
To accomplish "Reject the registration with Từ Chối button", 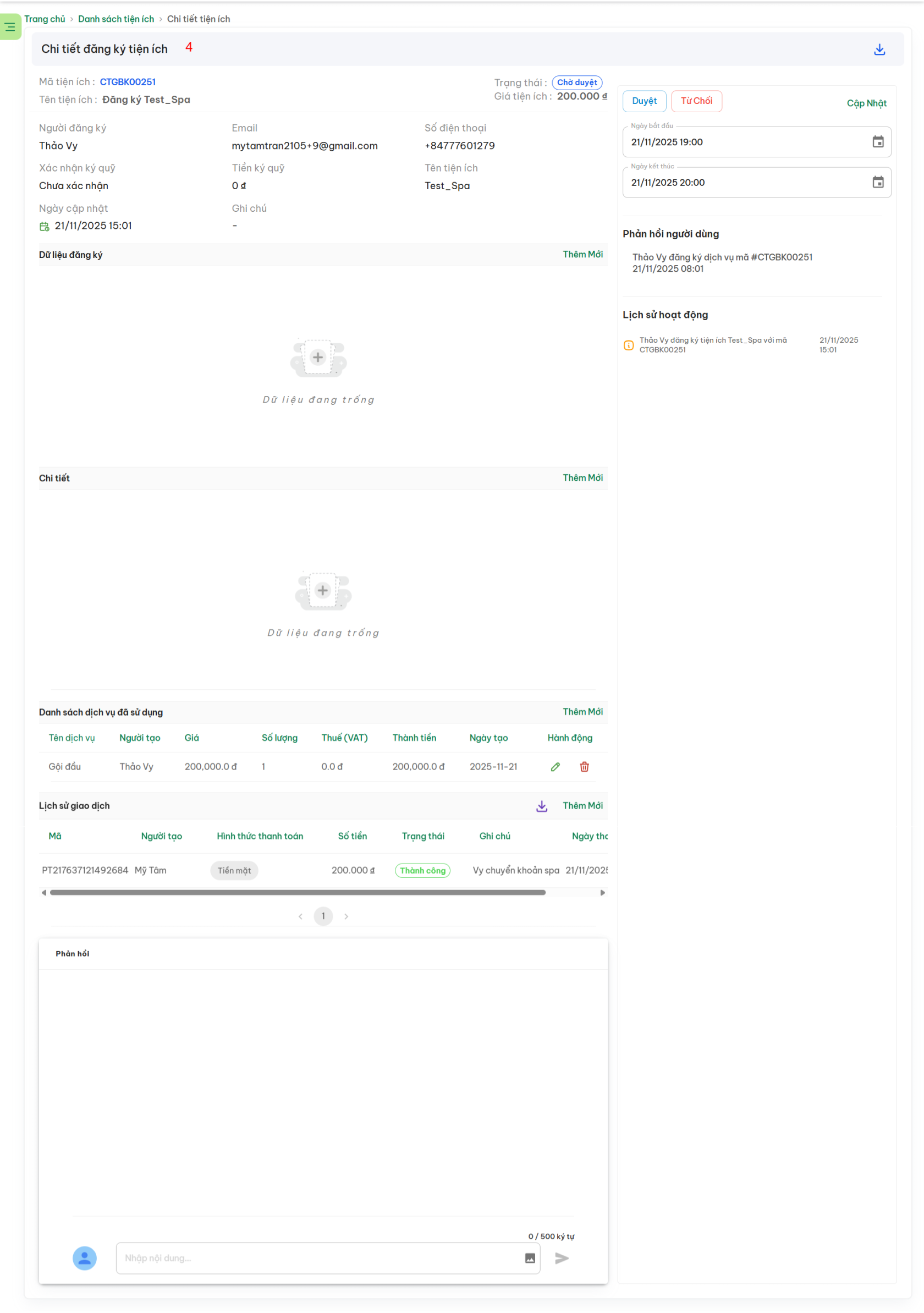I will (696, 101).
